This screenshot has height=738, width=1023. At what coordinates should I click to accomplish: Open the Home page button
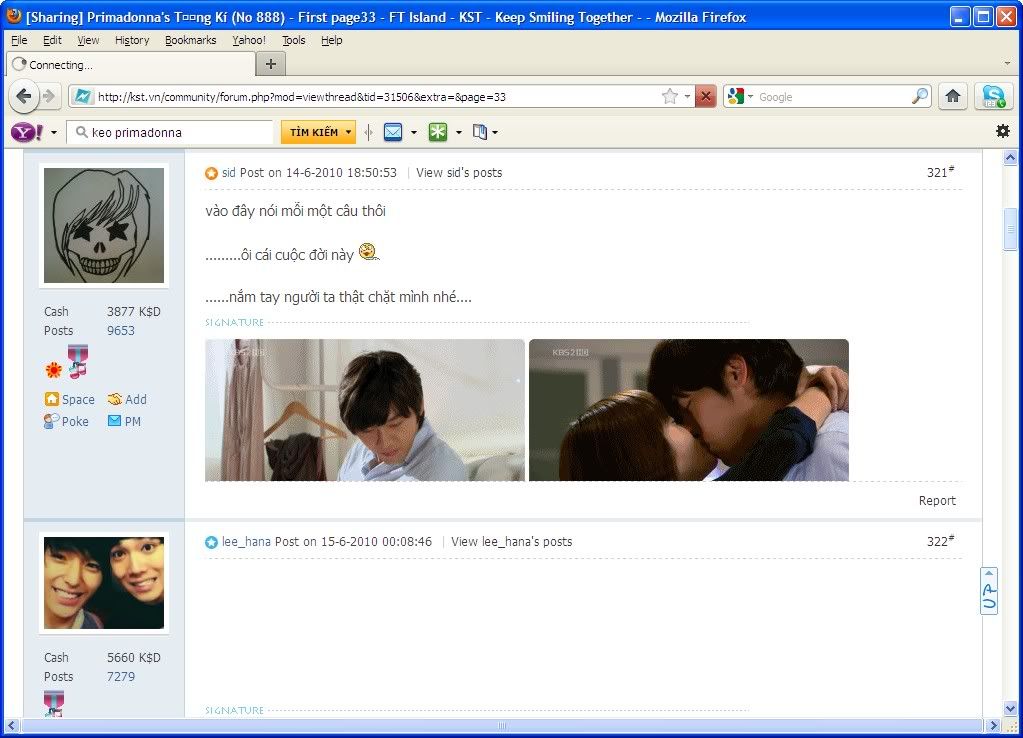pos(953,97)
